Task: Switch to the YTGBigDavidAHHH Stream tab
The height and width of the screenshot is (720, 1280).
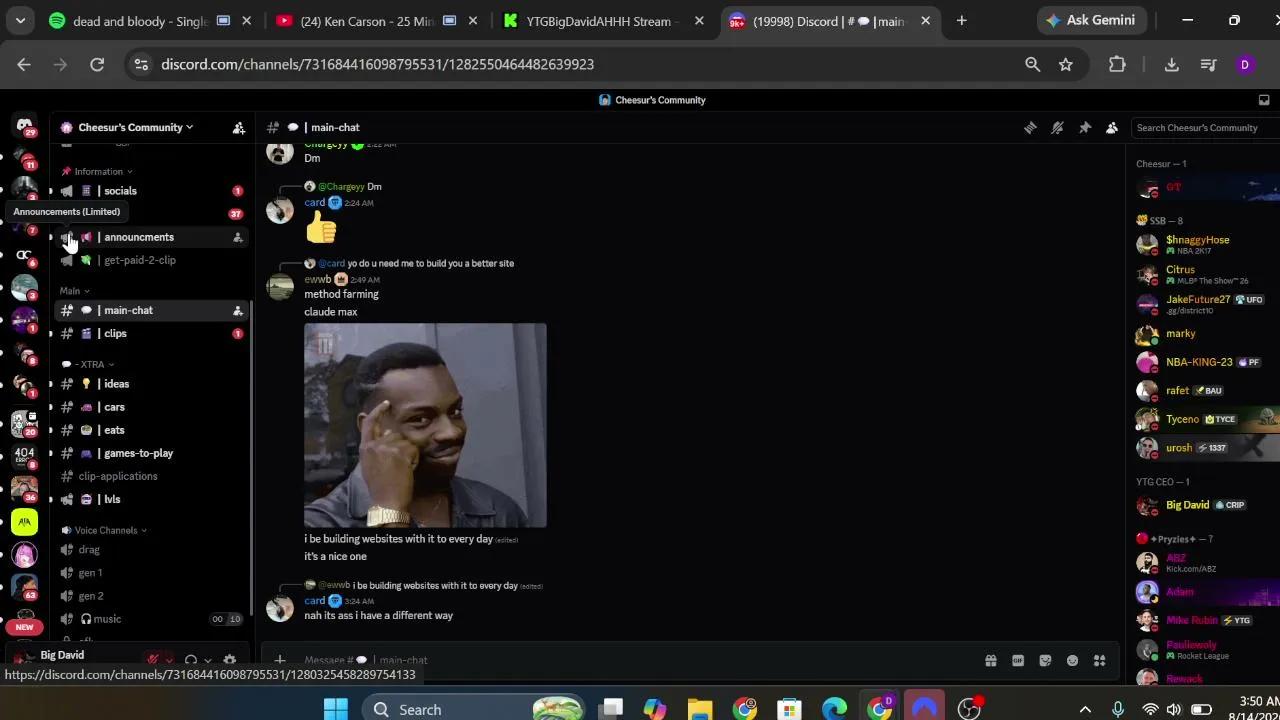Action: (603, 21)
